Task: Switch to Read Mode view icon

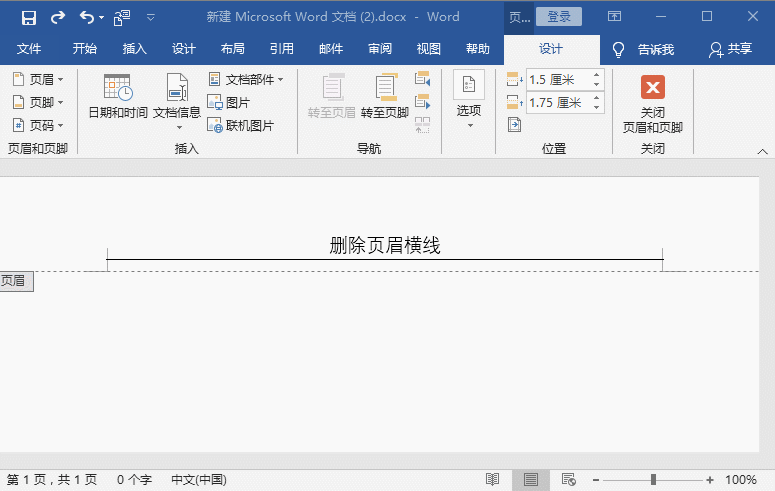Action: (x=492, y=480)
